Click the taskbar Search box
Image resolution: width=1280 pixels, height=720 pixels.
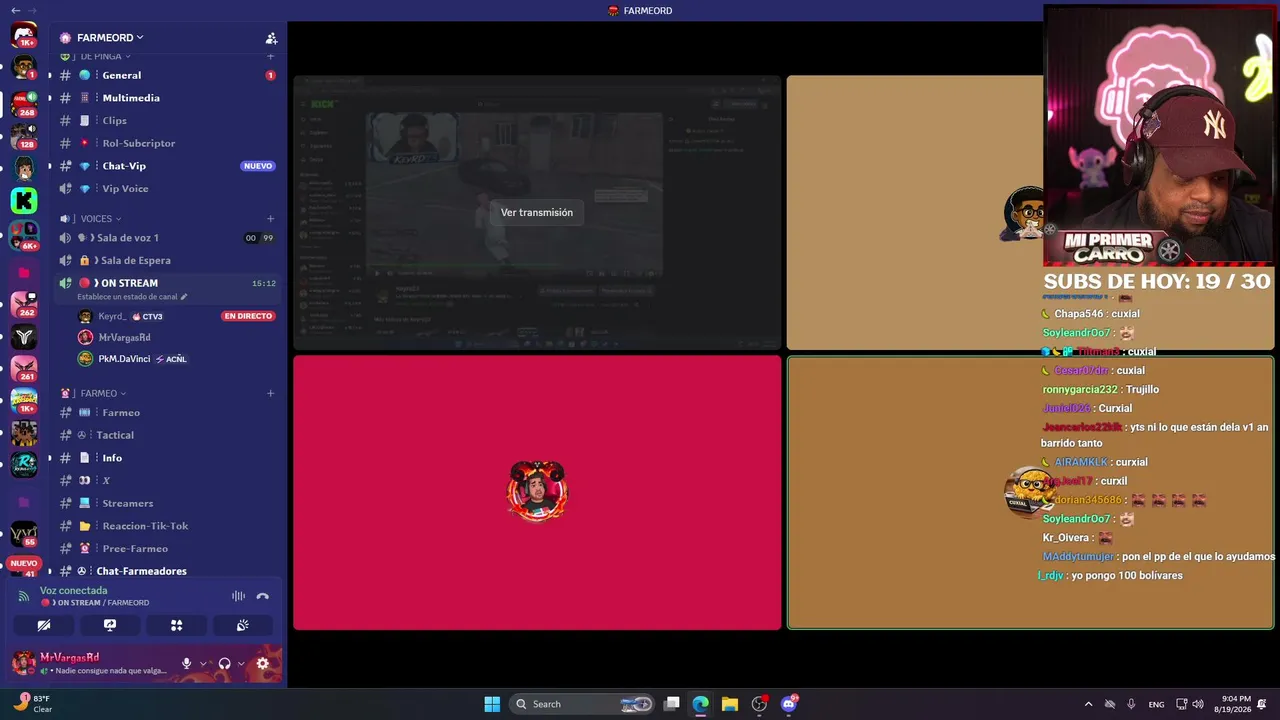tap(583, 704)
